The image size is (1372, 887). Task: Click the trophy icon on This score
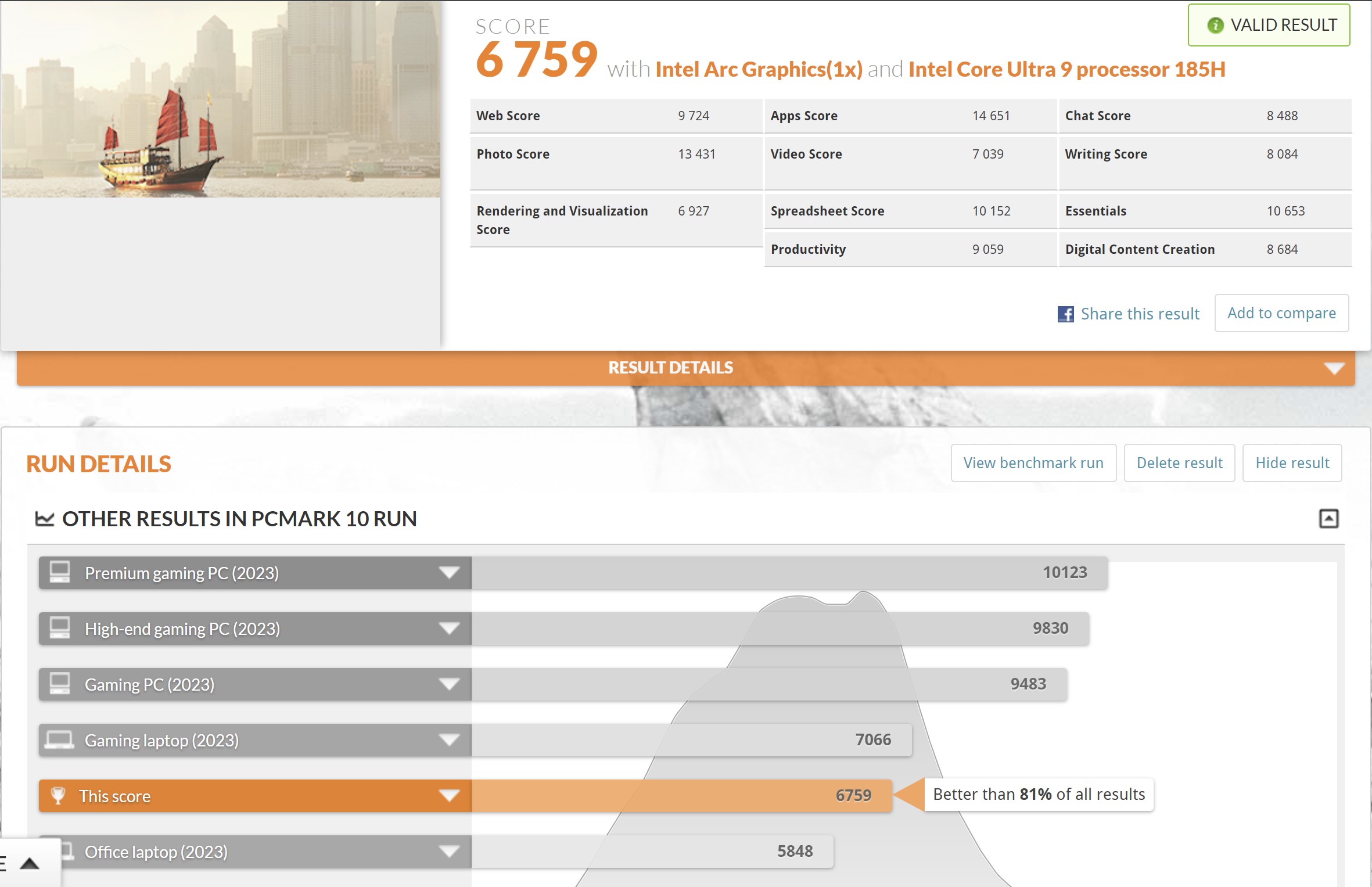tap(58, 796)
